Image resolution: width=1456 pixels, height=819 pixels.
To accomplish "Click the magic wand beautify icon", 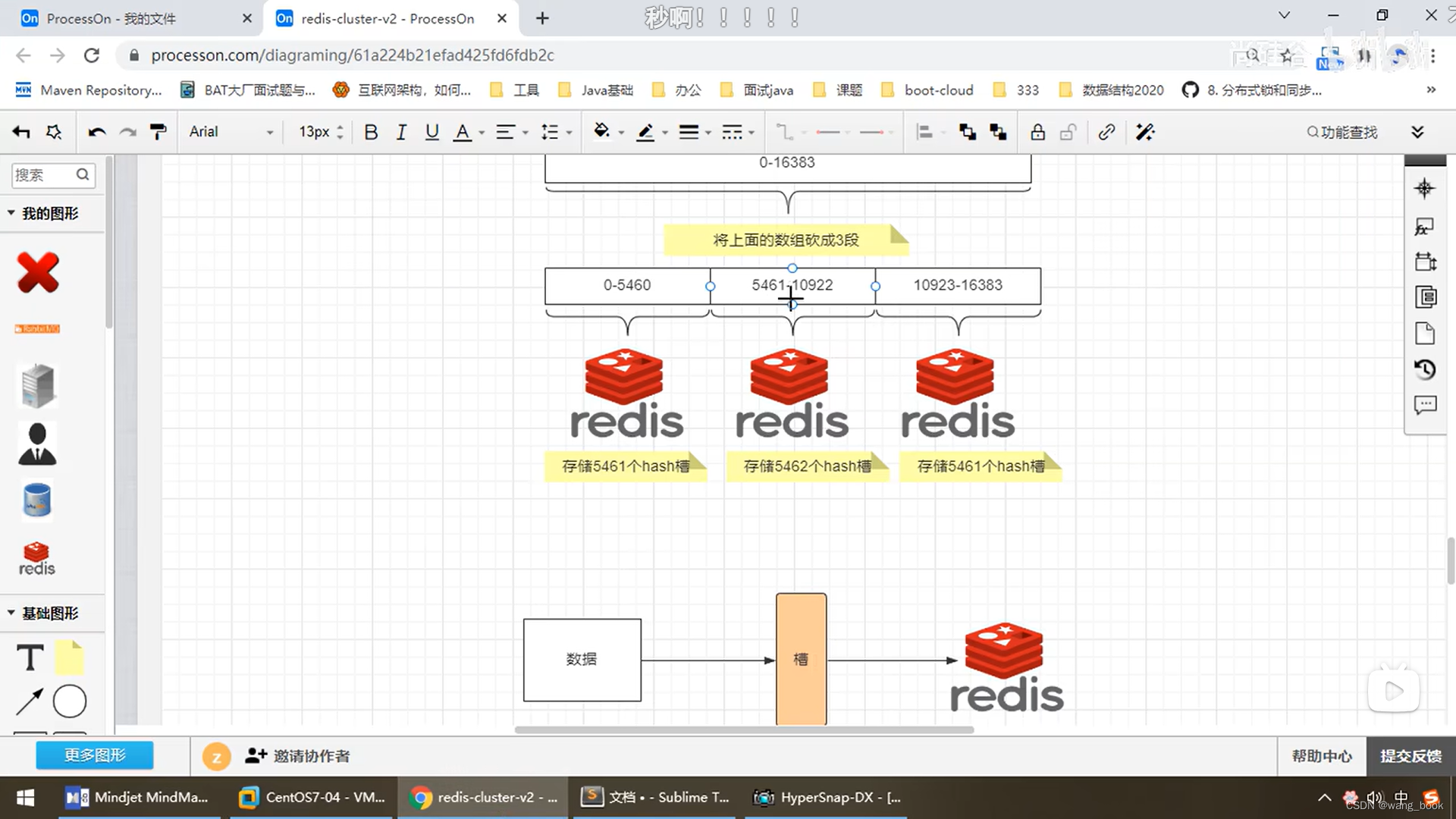I will 1145,132.
